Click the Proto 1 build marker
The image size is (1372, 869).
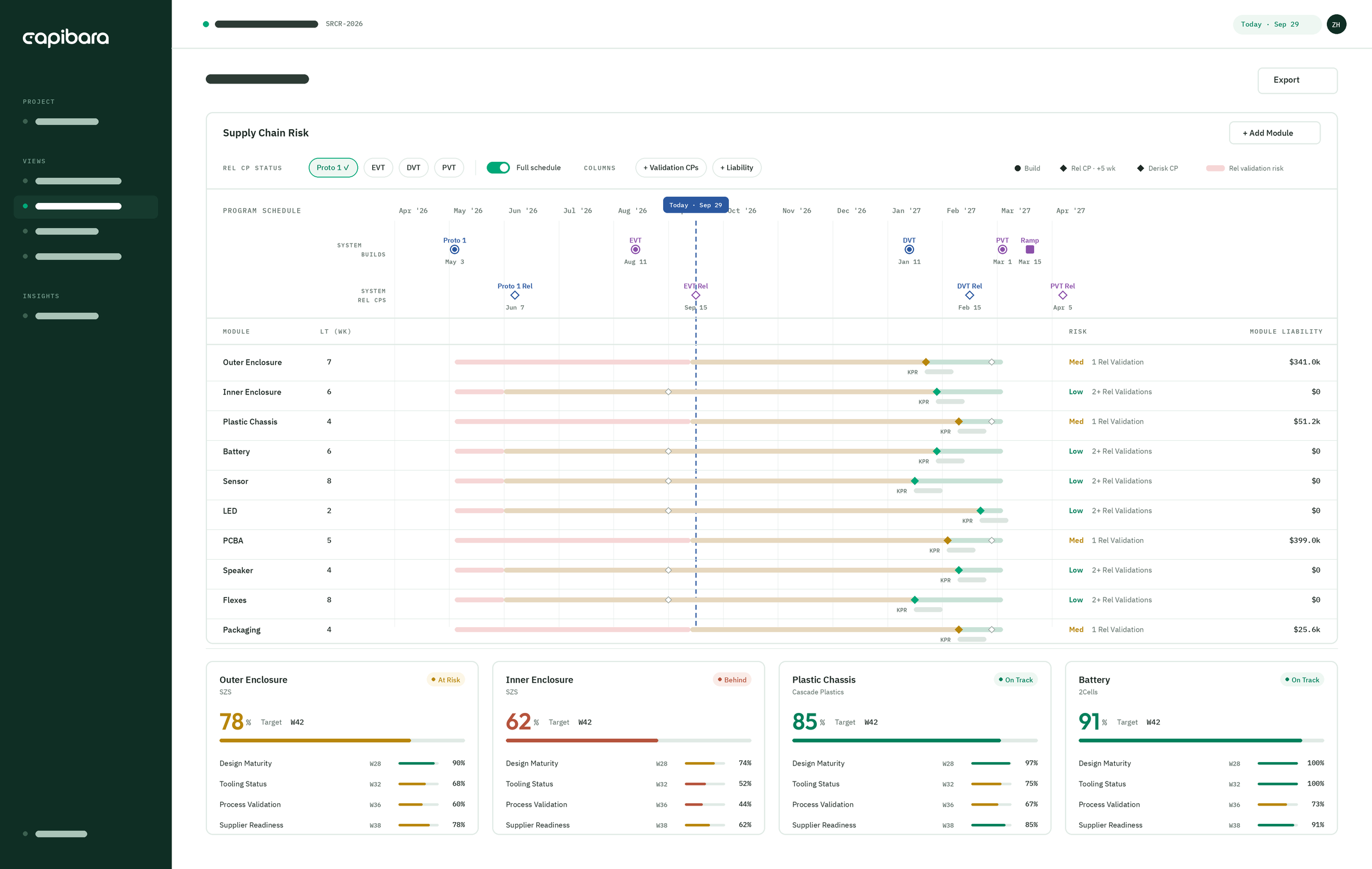pyautogui.click(x=454, y=250)
